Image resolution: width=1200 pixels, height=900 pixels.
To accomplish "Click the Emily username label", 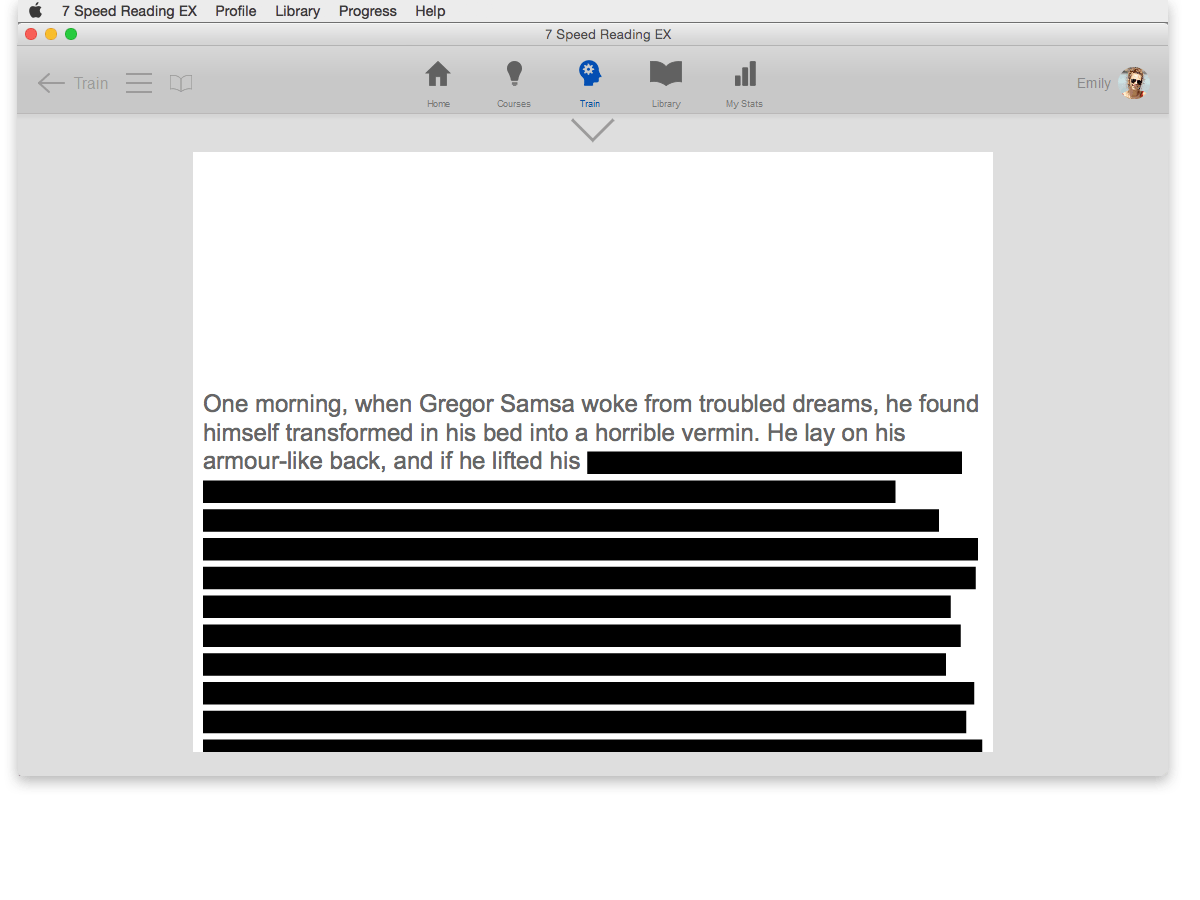I will 1093,83.
